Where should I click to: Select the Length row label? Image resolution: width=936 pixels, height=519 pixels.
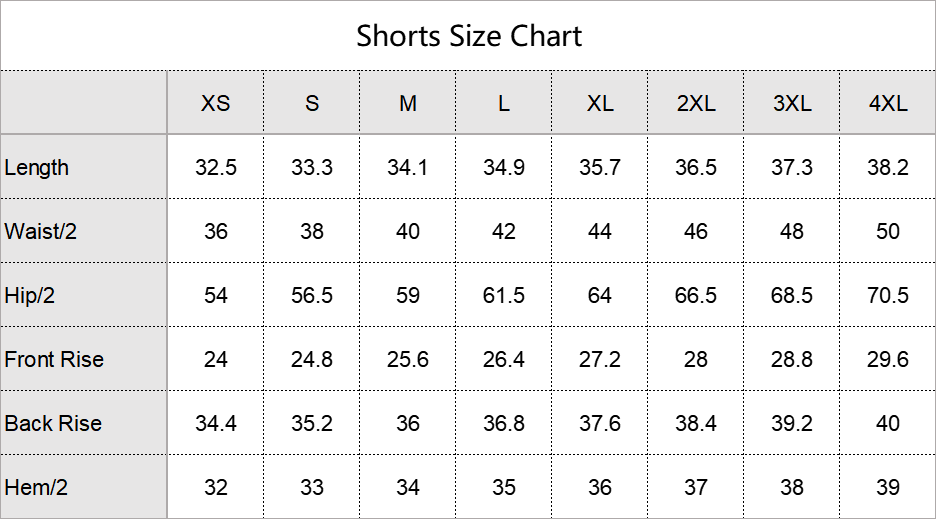[37, 168]
